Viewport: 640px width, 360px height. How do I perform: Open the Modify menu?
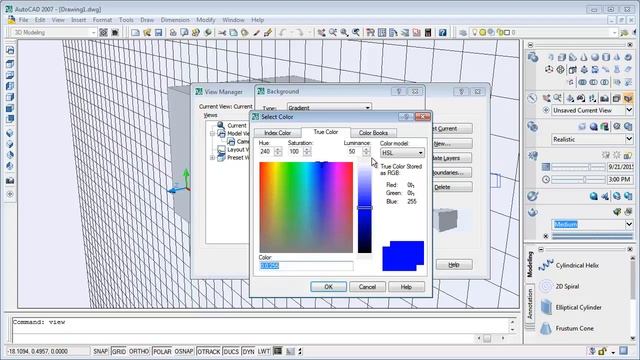point(206,20)
